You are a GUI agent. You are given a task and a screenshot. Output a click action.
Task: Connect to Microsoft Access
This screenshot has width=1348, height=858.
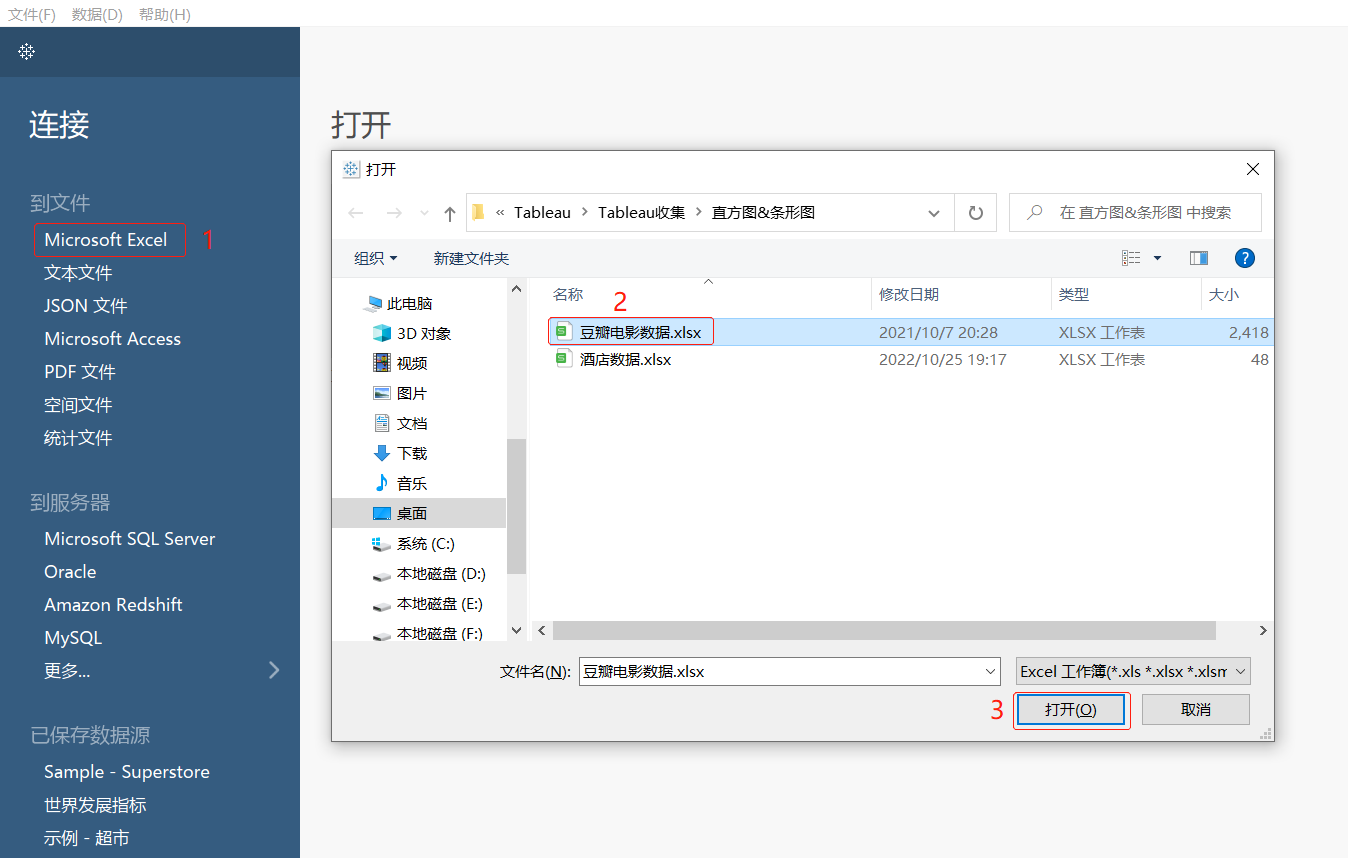(x=113, y=339)
